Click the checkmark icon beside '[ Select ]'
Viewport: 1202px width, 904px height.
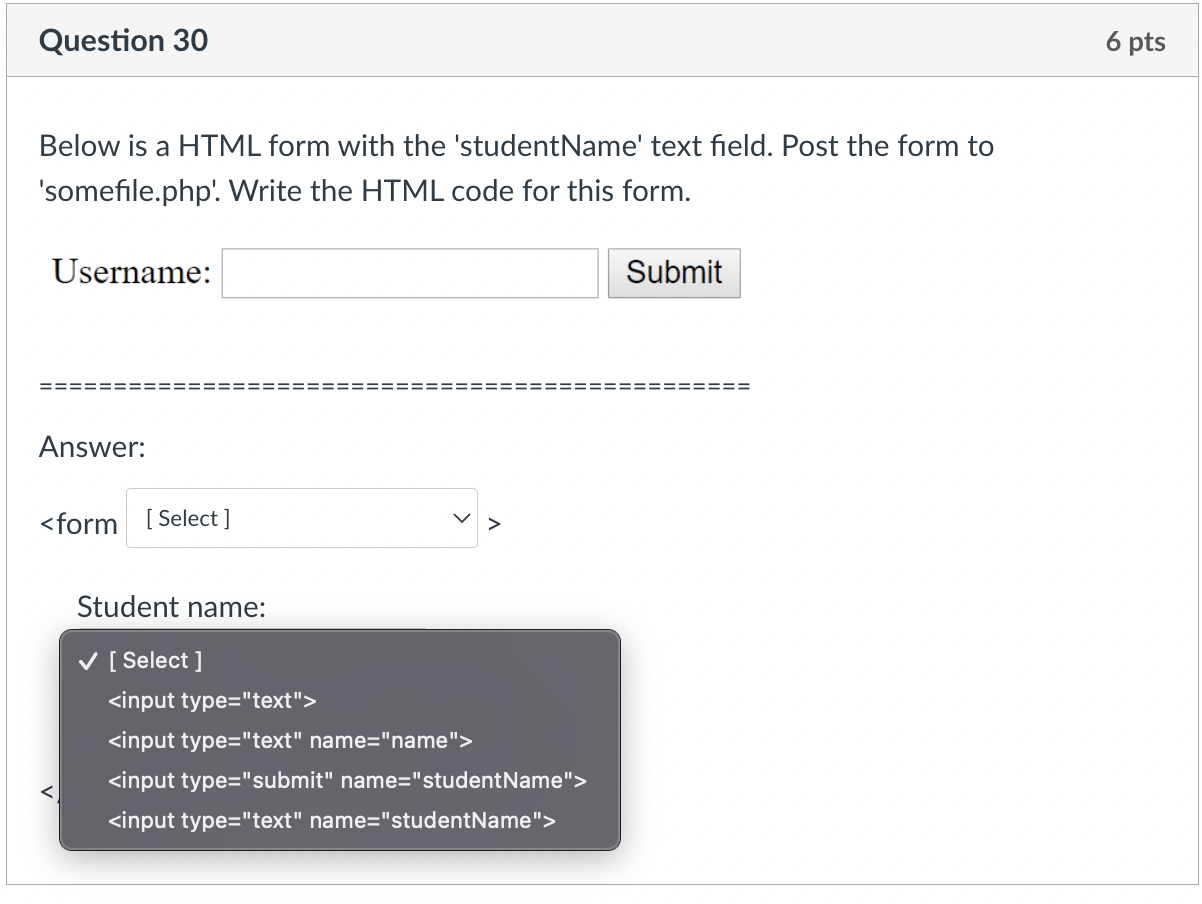(88, 660)
